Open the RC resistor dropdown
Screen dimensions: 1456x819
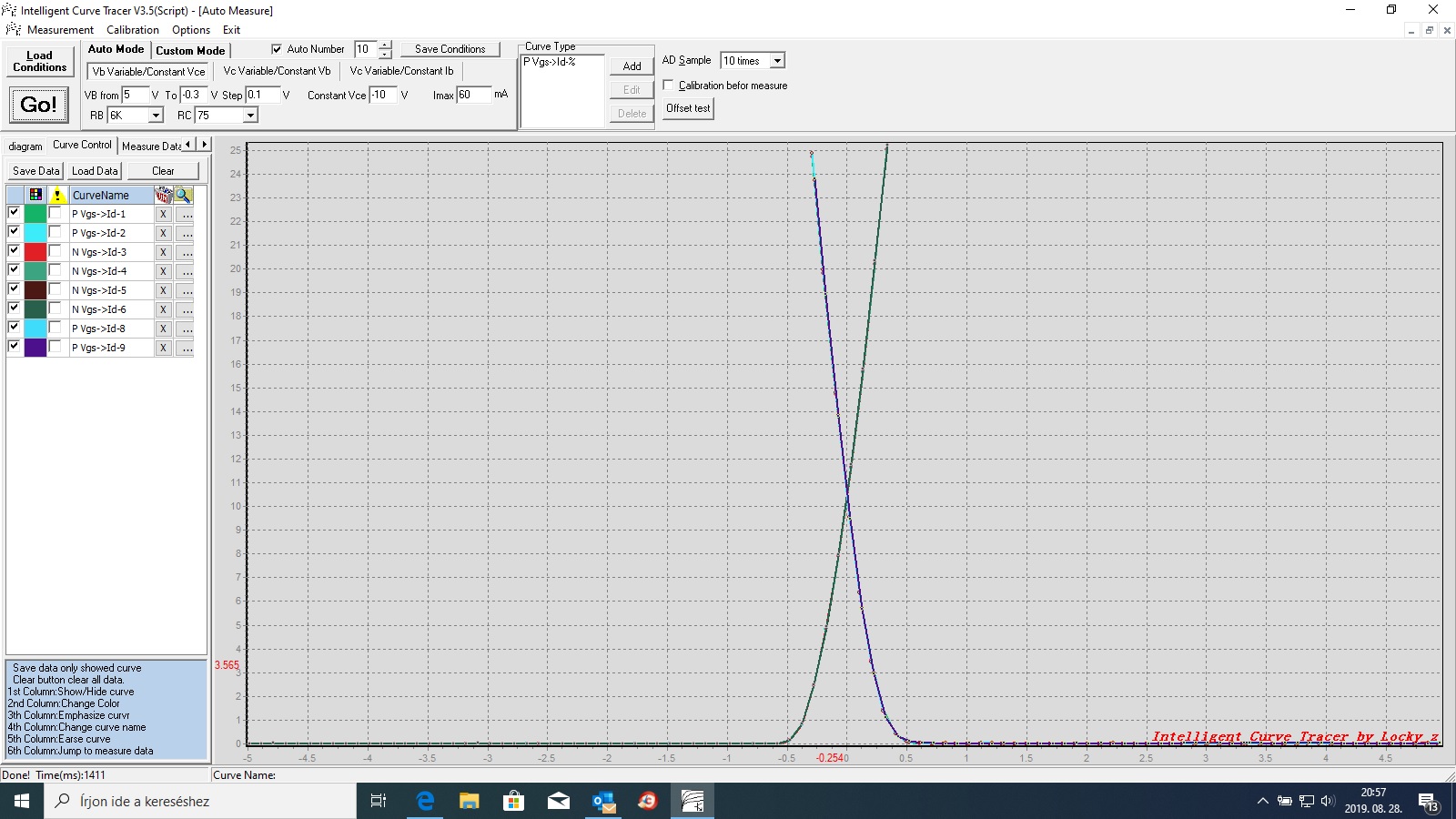click(x=250, y=116)
